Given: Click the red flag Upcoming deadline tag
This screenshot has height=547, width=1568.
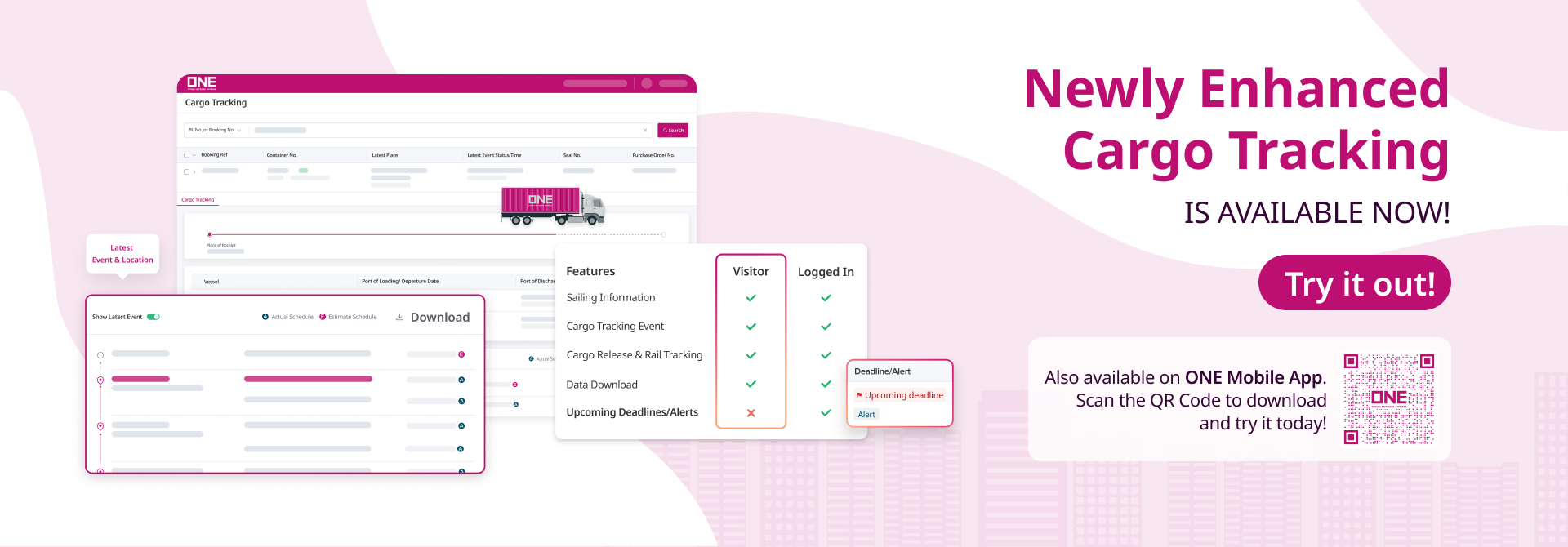Looking at the screenshot, I should 899,395.
